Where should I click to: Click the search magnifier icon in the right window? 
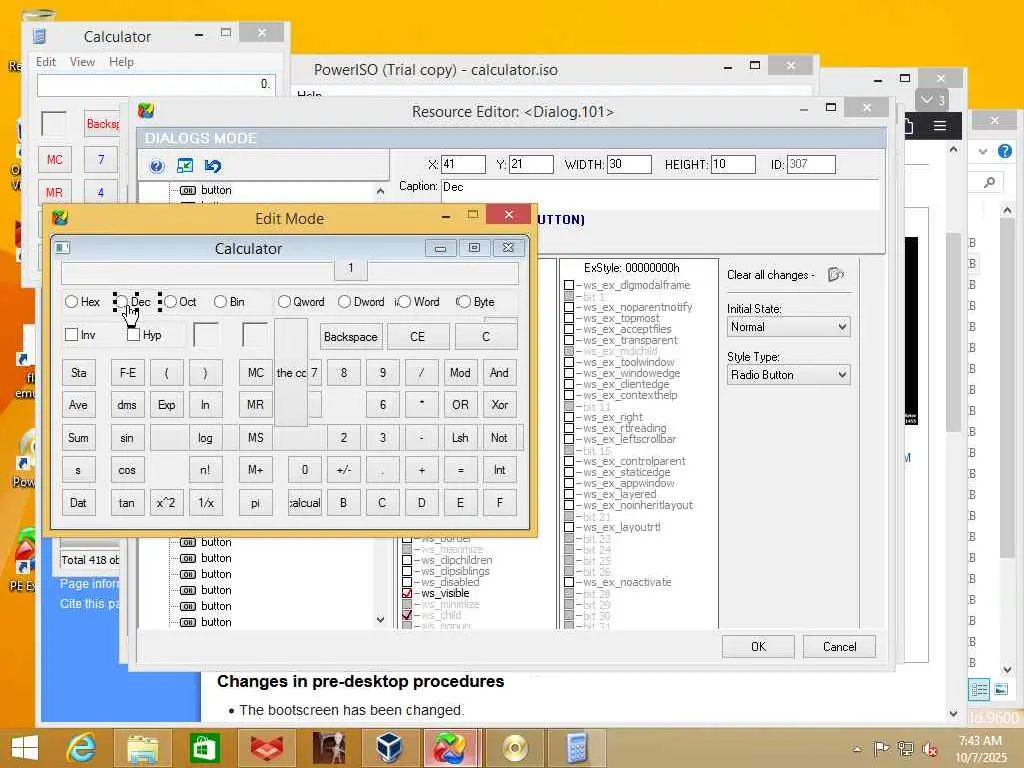coord(989,183)
